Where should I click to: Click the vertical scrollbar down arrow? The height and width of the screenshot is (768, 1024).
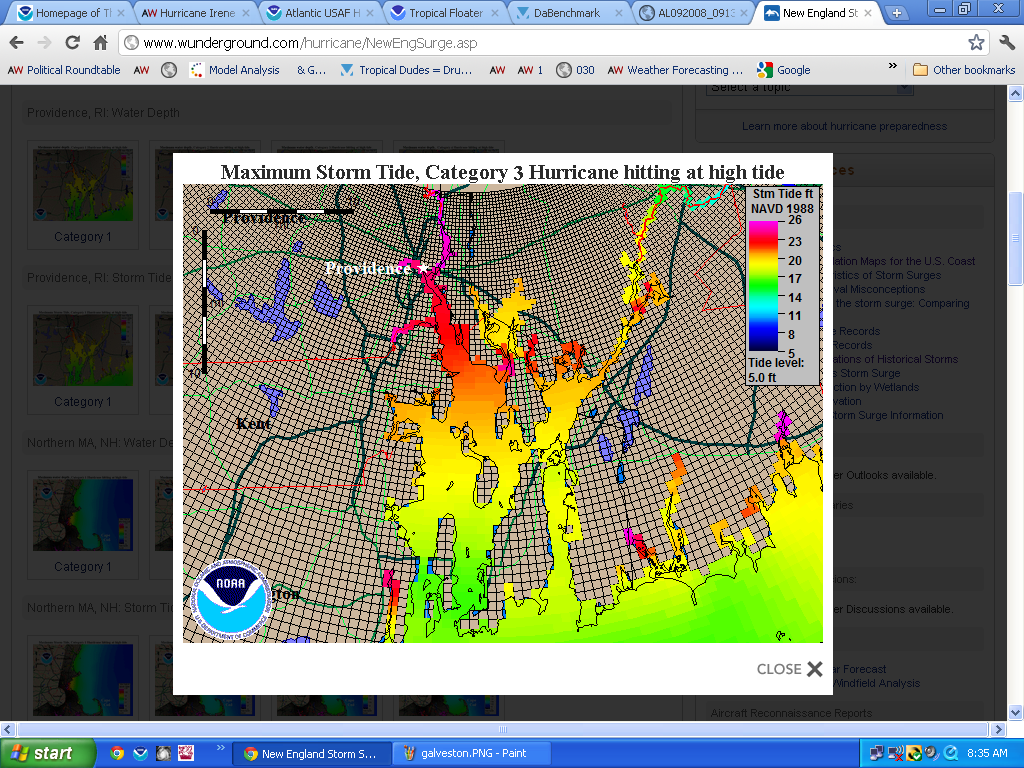point(1015,712)
